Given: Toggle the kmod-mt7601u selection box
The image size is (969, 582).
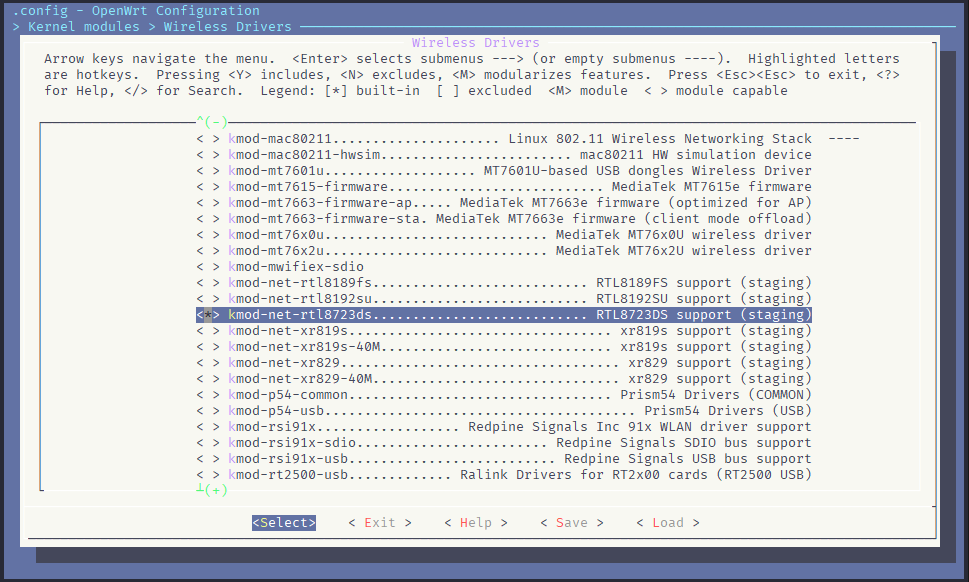Looking at the screenshot, I should click(x=208, y=171).
